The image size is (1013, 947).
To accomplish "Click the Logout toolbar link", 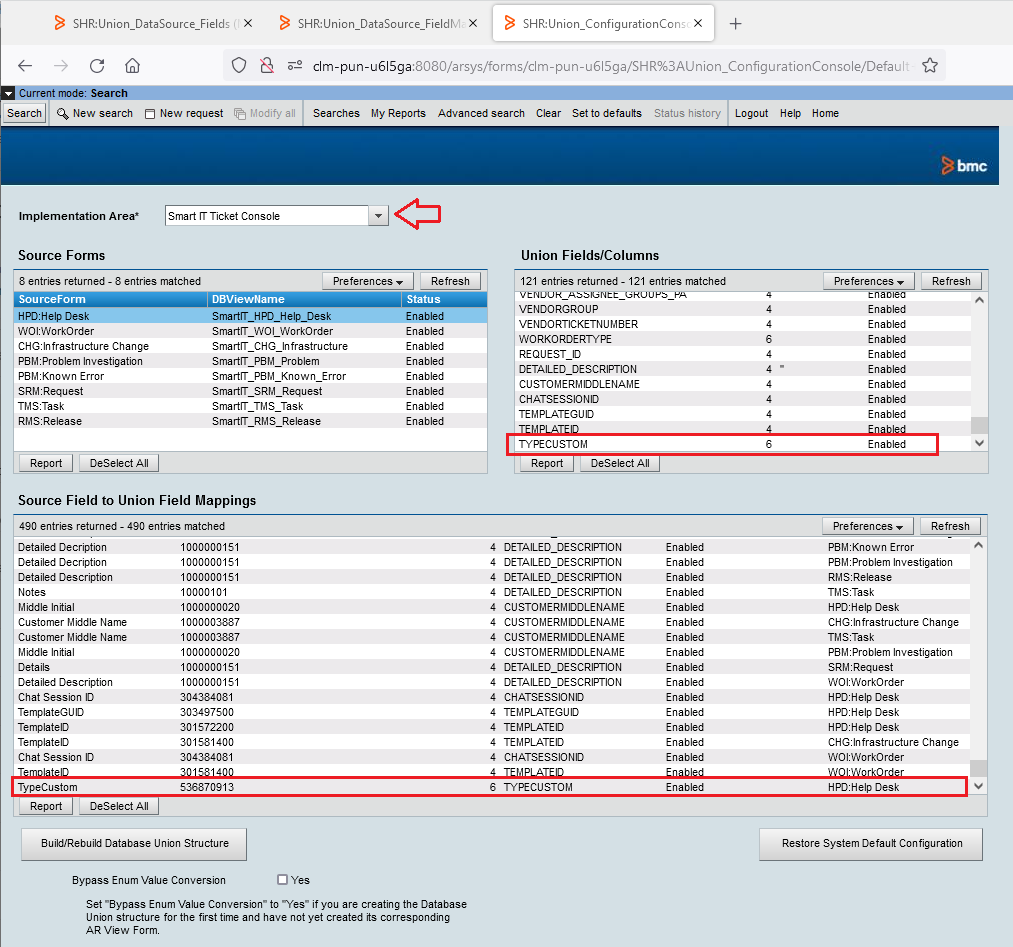I will coord(751,113).
